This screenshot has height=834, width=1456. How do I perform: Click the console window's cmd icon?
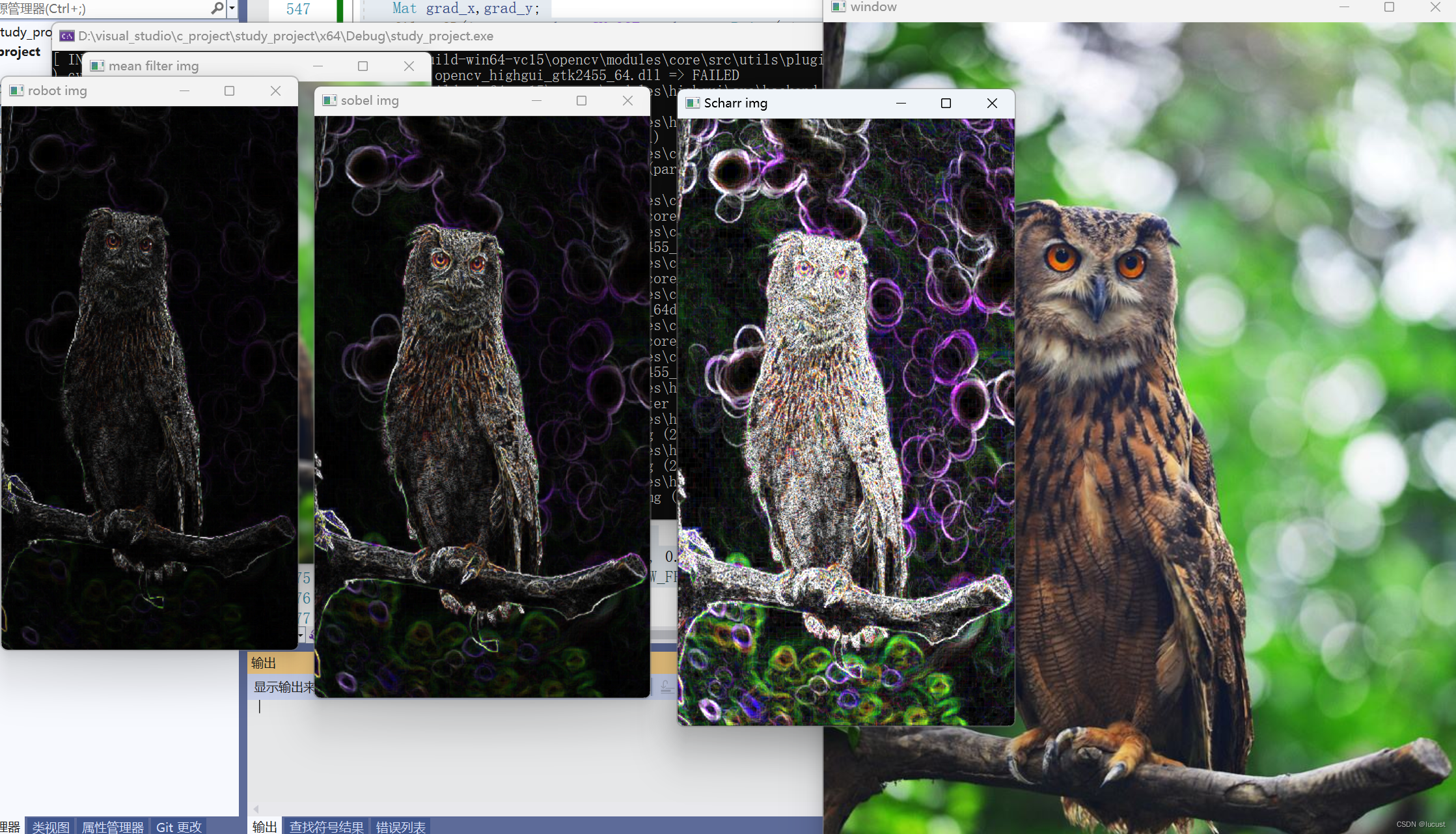pyautogui.click(x=67, y=36)
